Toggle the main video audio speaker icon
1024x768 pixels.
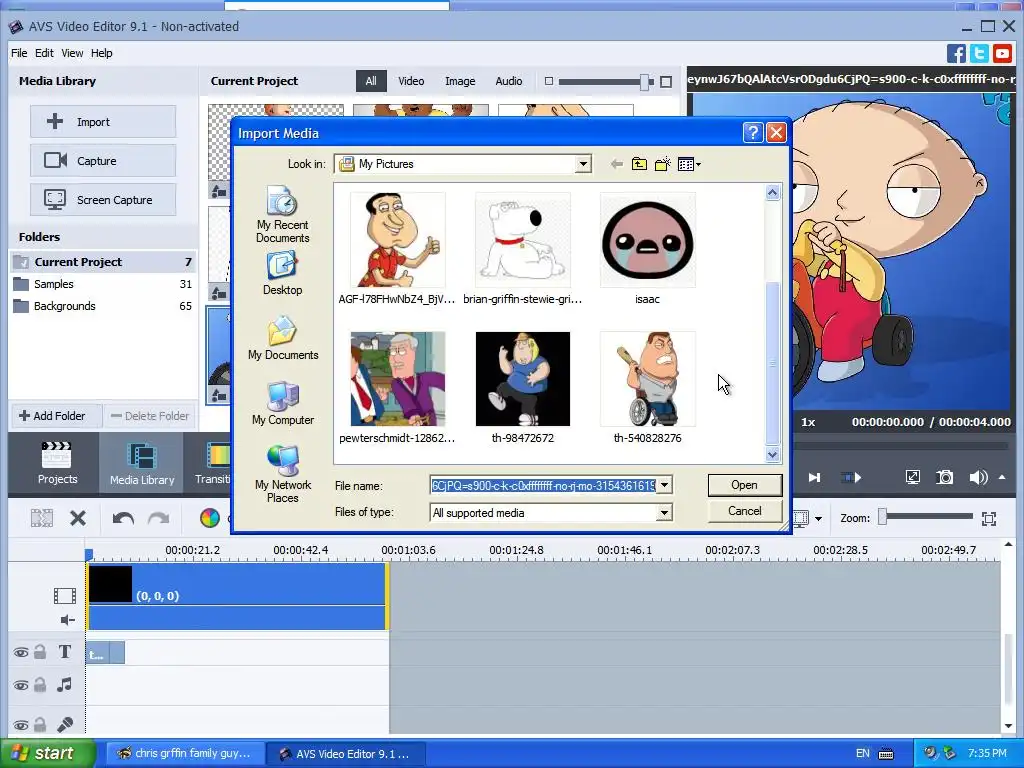tap(67, 620)
